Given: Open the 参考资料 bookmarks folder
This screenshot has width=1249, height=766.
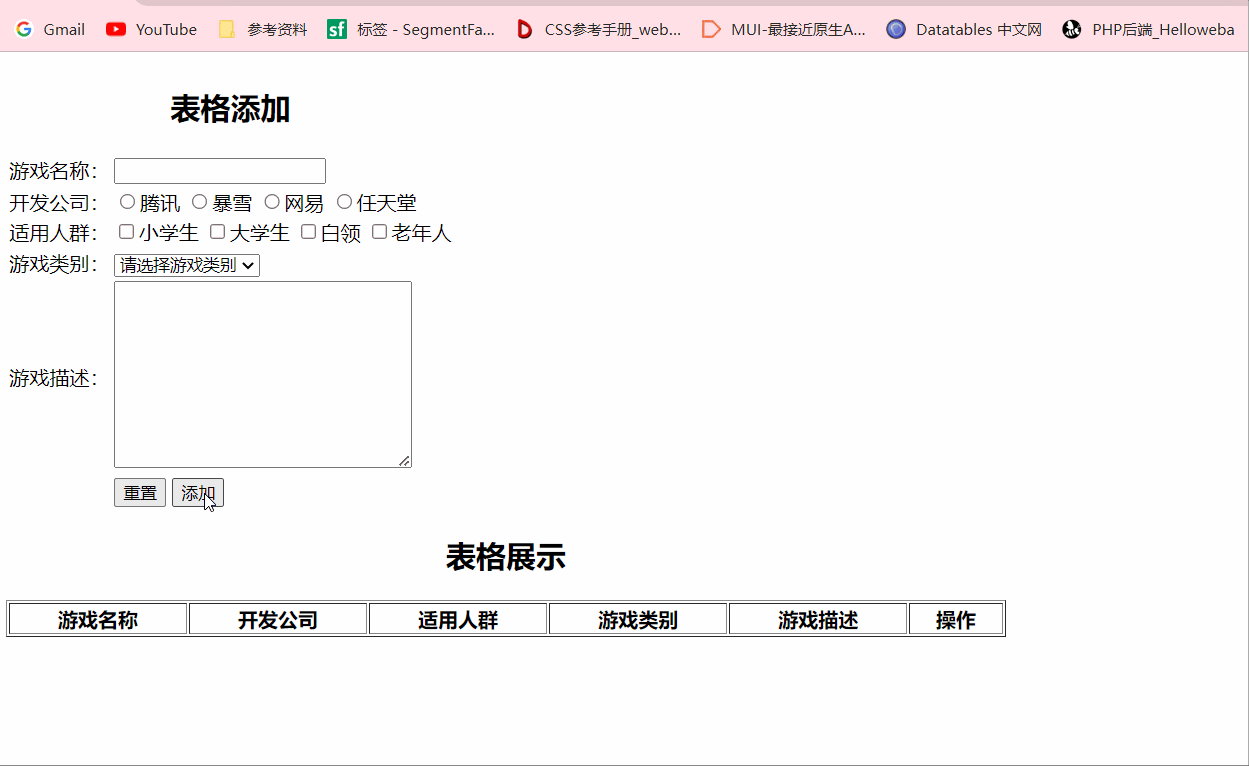Looking at the screenshot, I should (x=263, y=30).
